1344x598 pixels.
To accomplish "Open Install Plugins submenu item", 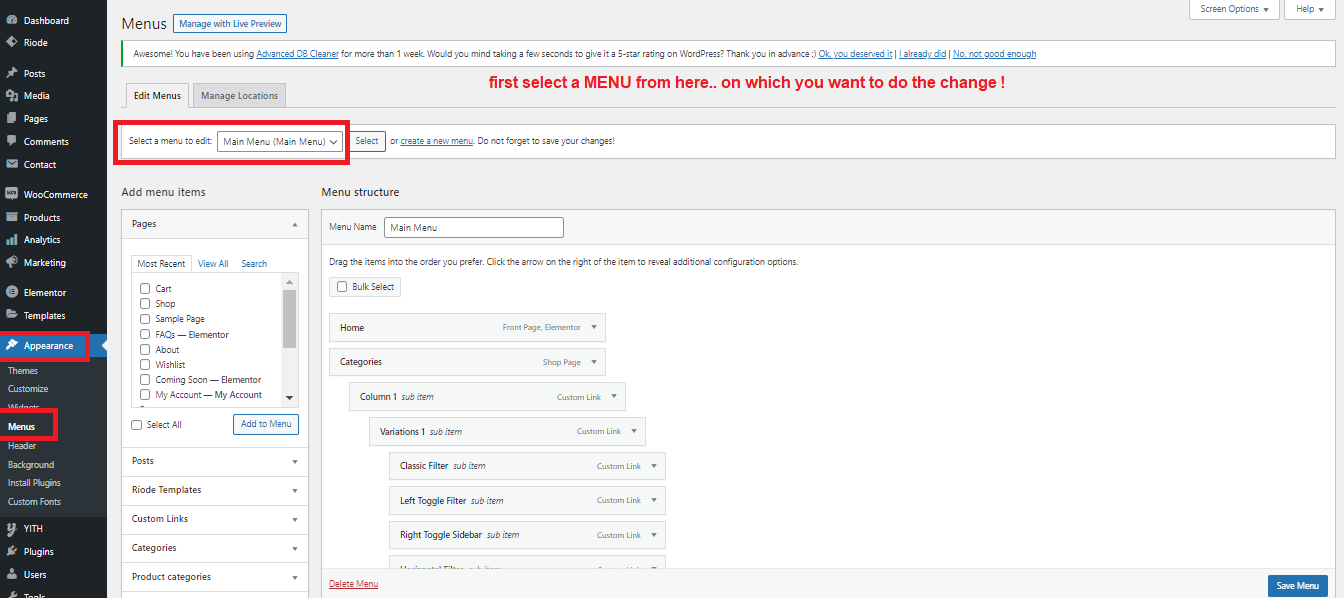I will coord(34,483).
